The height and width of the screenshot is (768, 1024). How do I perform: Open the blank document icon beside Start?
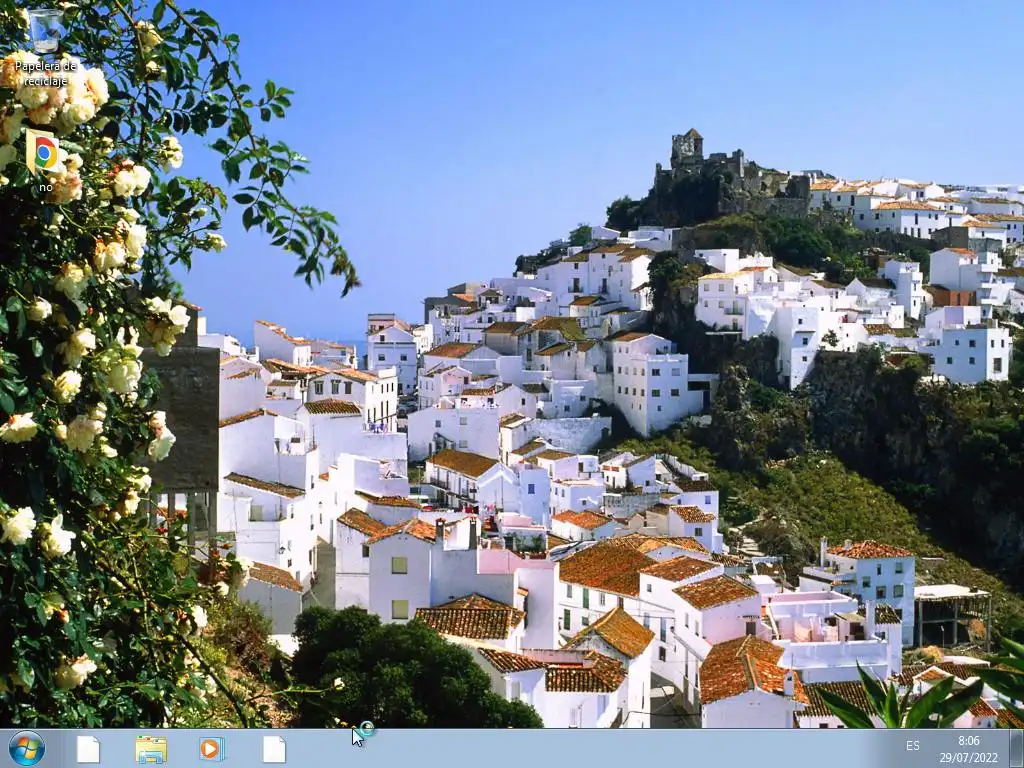[88, 749]
